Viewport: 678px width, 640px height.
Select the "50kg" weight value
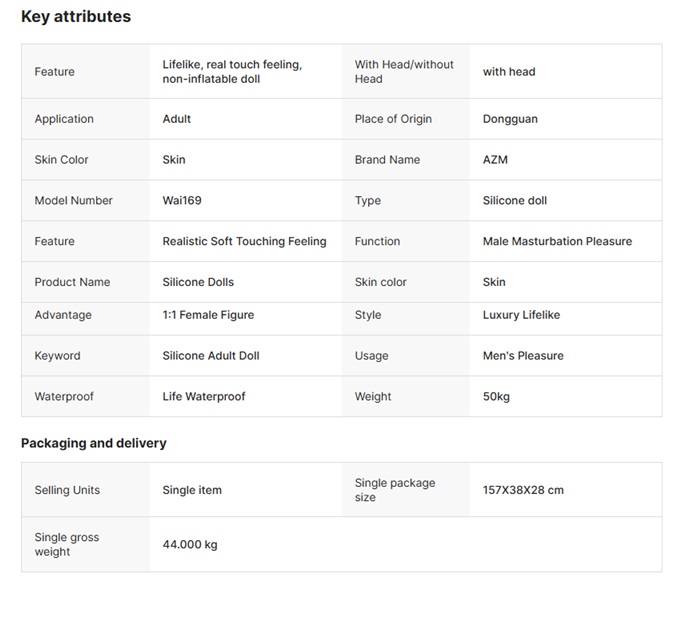(x=496, y=397)
